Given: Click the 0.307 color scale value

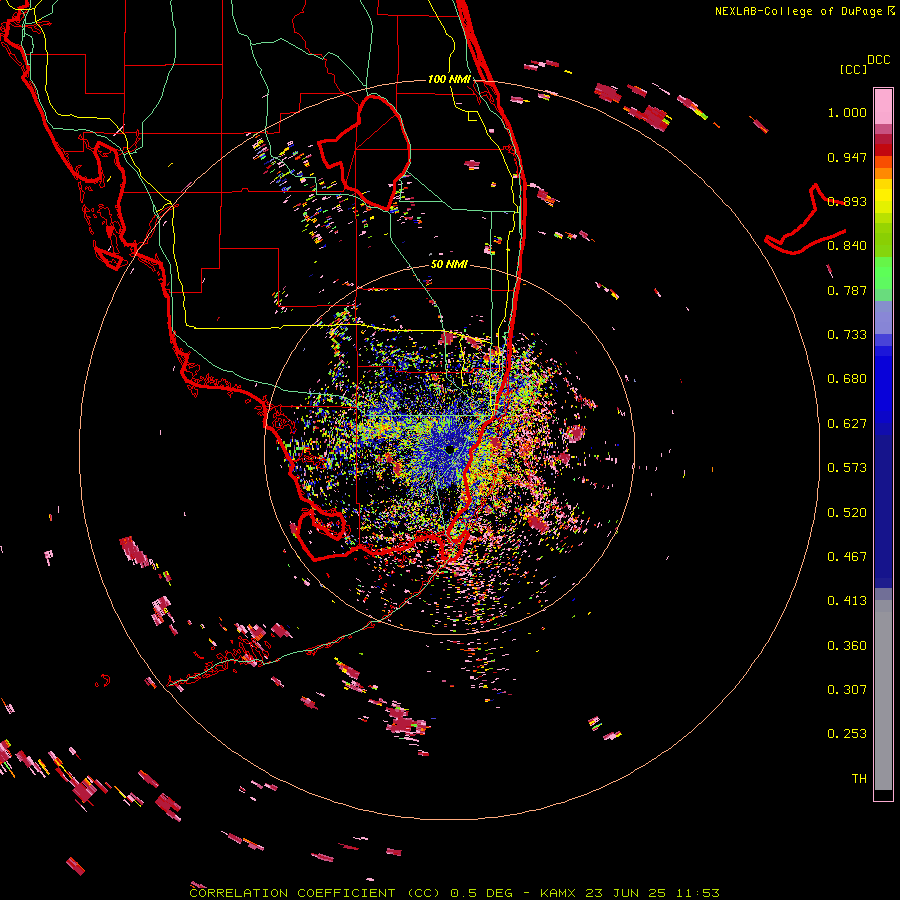Looking at the screenshot, I should tap(847, 690).
